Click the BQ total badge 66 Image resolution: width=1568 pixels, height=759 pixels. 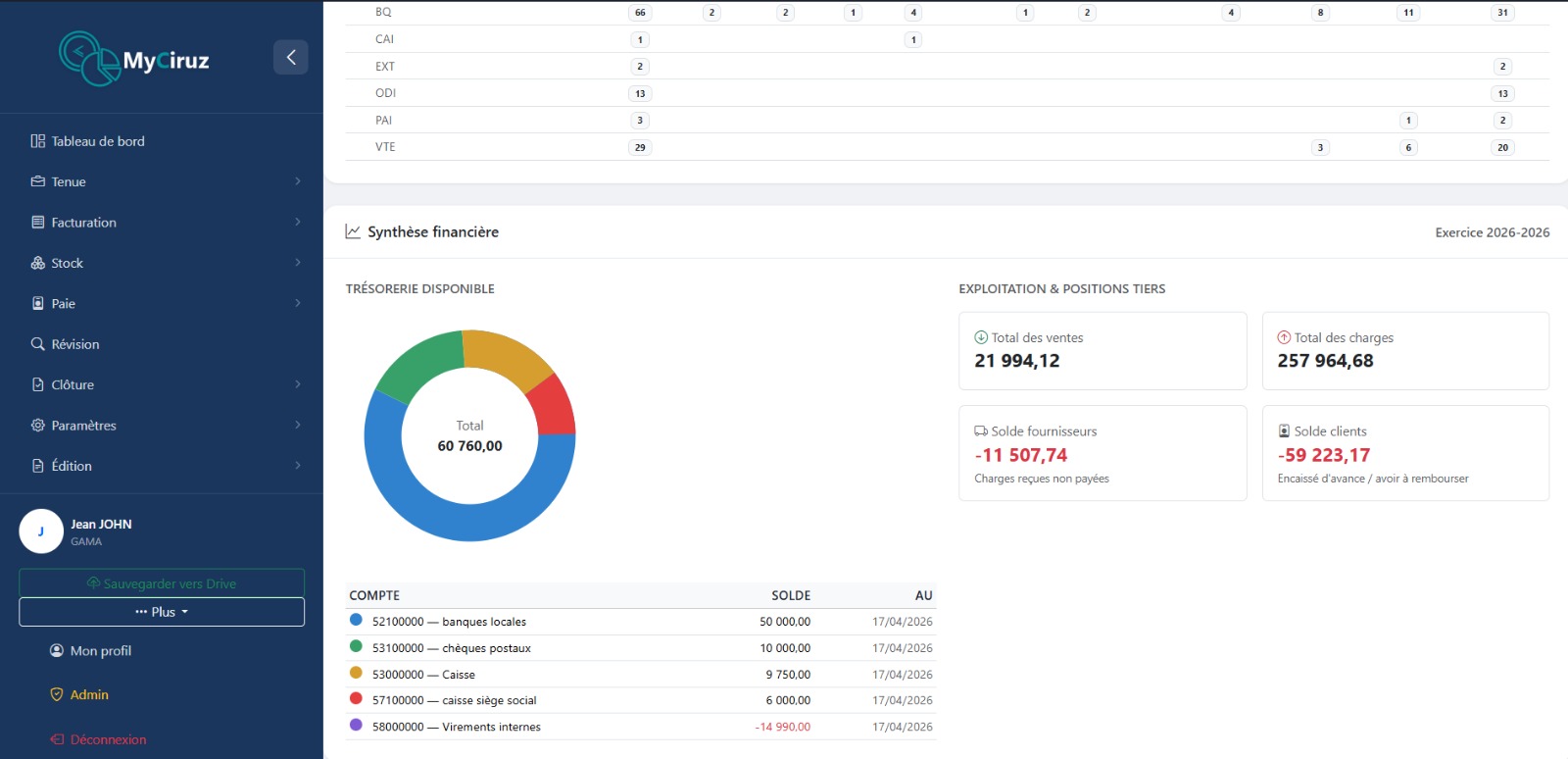point(640,13)
